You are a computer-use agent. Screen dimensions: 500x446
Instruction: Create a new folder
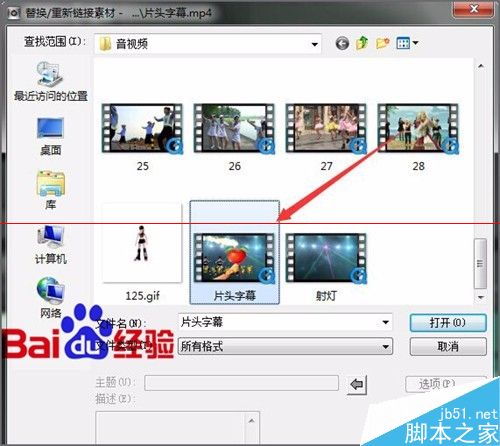(382, 43)
